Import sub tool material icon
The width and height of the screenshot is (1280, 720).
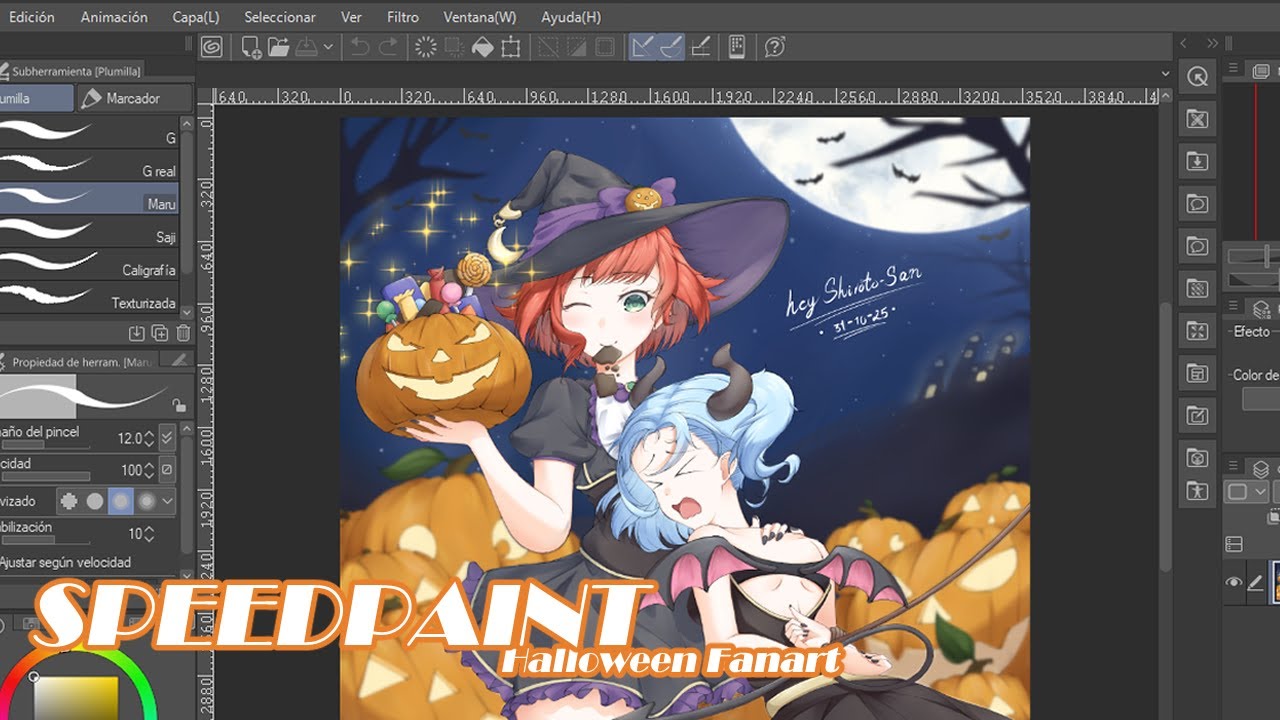pyautogui.click(x=137, y=333)
